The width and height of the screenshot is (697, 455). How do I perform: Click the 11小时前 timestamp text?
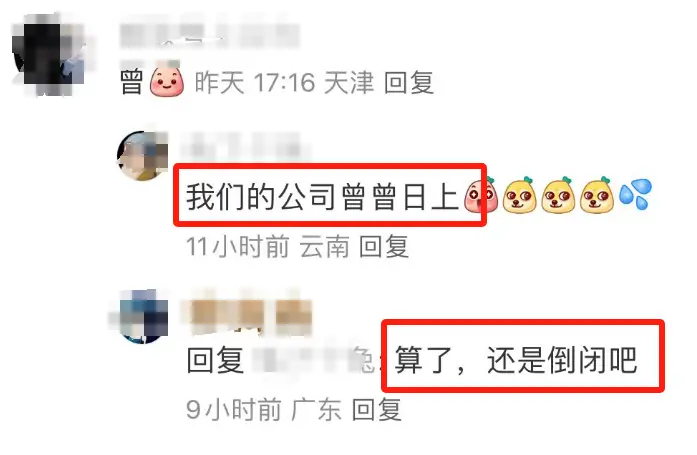point(237,247)
